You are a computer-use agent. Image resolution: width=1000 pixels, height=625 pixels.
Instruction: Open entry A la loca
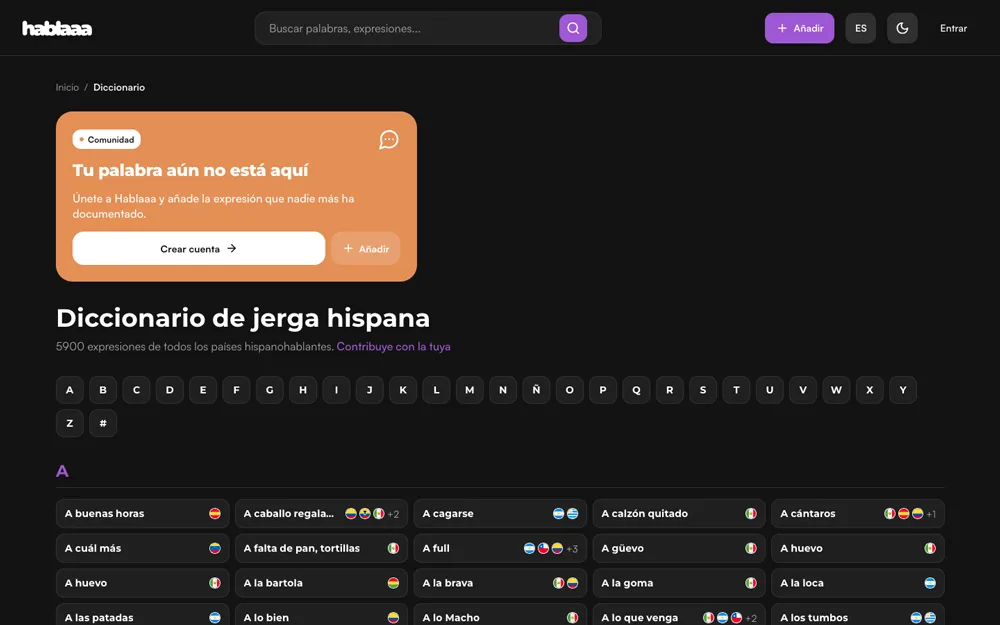pyautogui.click(x=858, y=583)
